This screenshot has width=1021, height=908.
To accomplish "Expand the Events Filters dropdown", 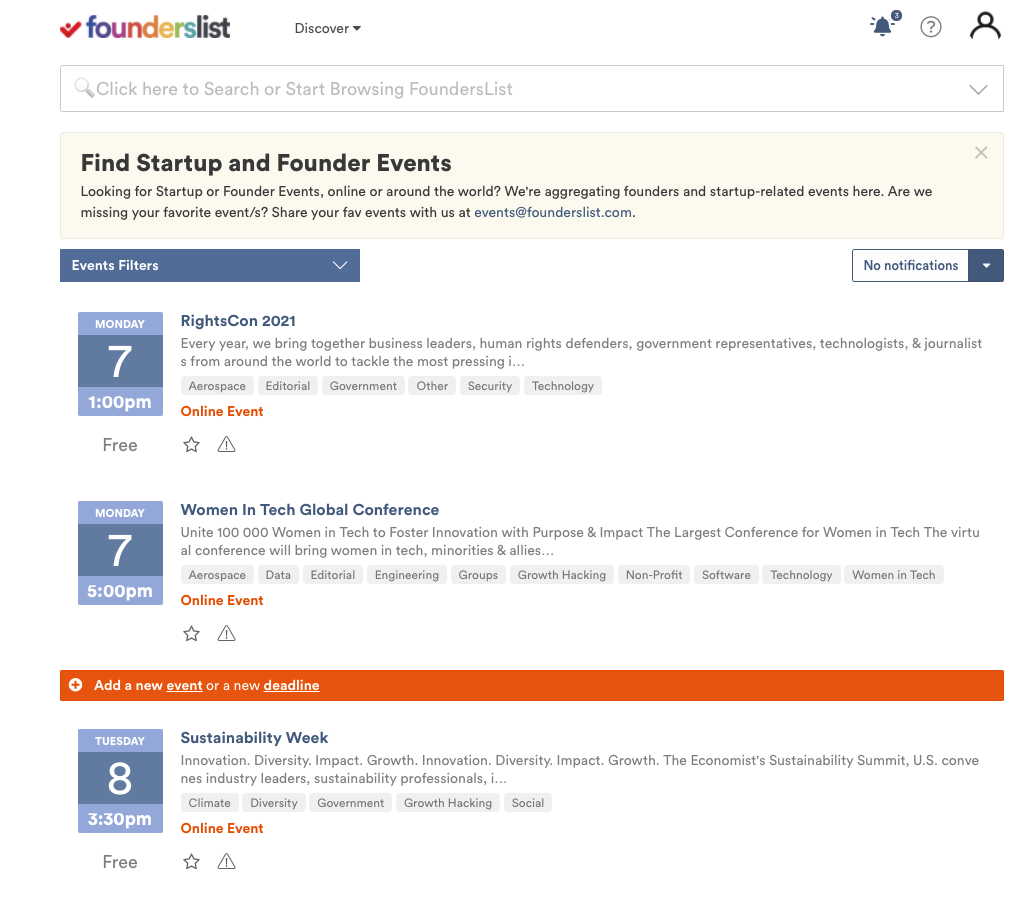I will click(210, 265).
